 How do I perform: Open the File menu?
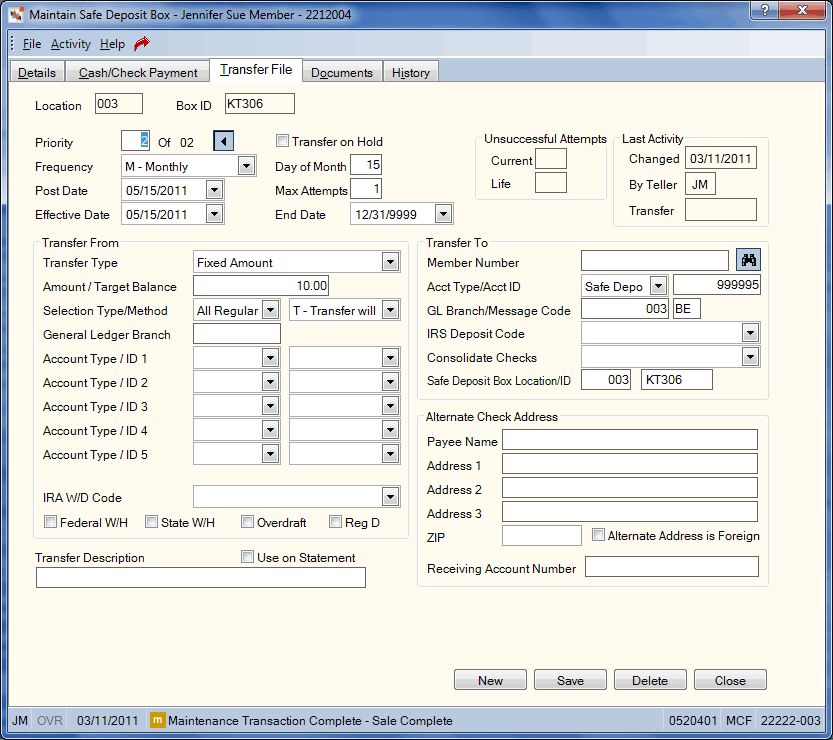coord(32,44)
